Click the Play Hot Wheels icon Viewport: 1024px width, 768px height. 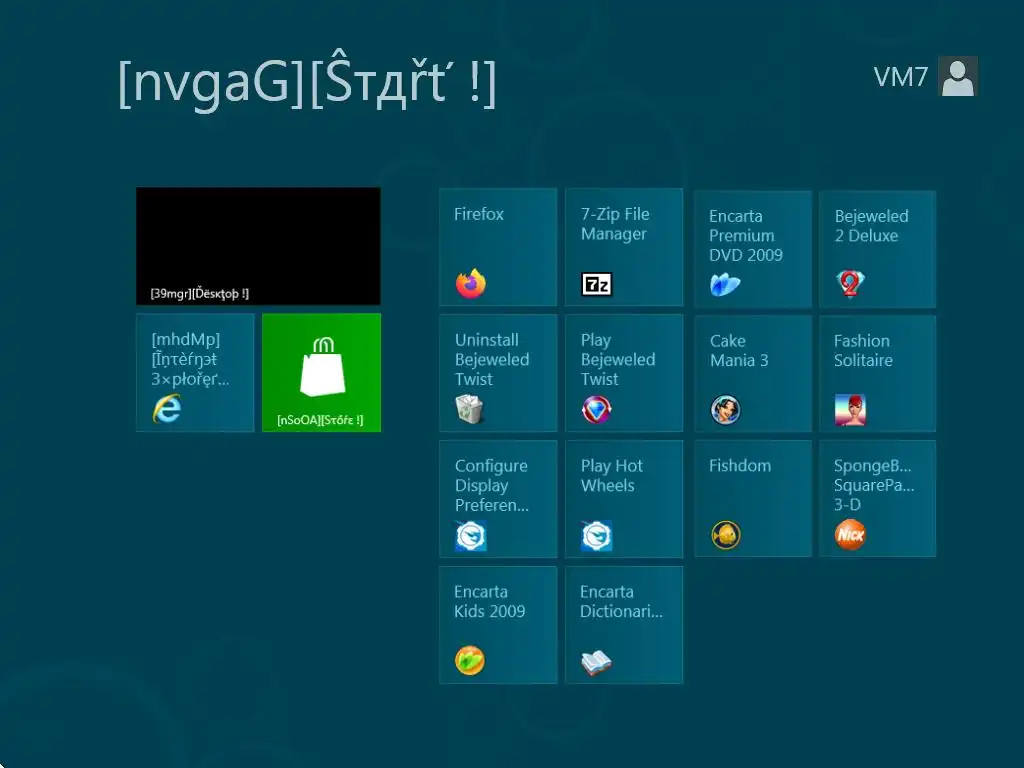pos(597,536)
